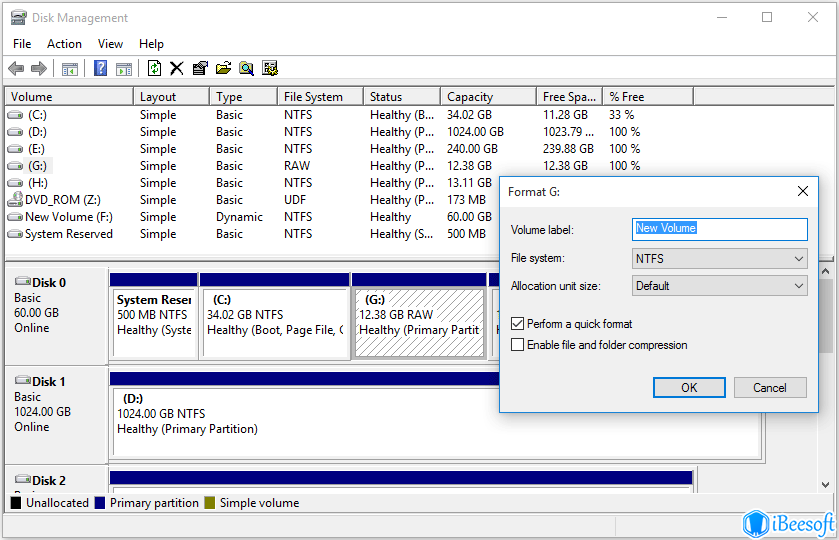Uncheck Perform a quick format

(517, 324)
